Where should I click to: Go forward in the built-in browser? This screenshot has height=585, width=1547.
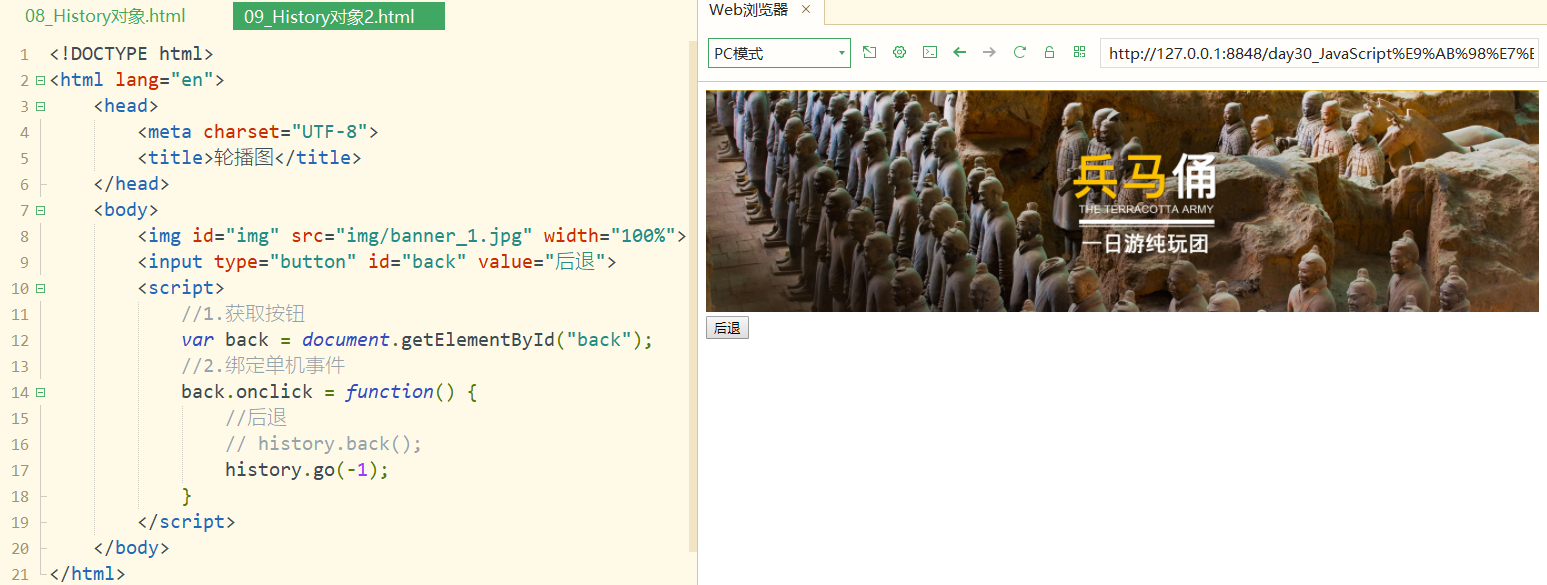click(989, 52)
